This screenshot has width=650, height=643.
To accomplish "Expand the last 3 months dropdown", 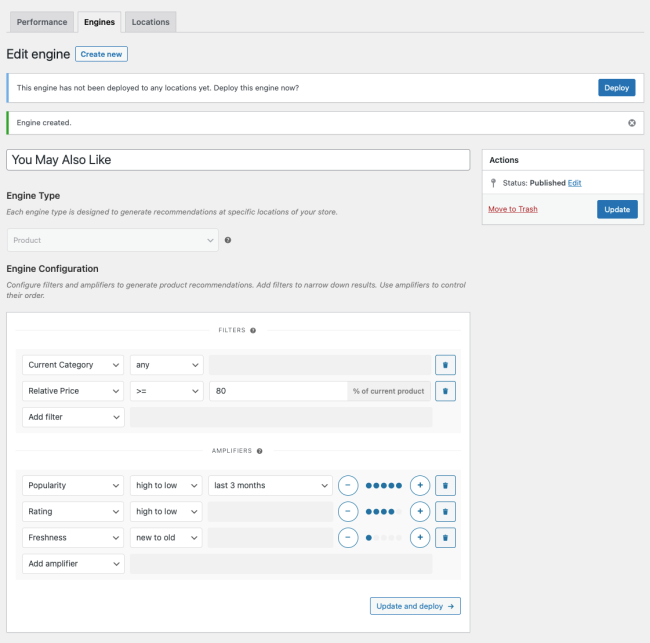I will click(270, 485).
